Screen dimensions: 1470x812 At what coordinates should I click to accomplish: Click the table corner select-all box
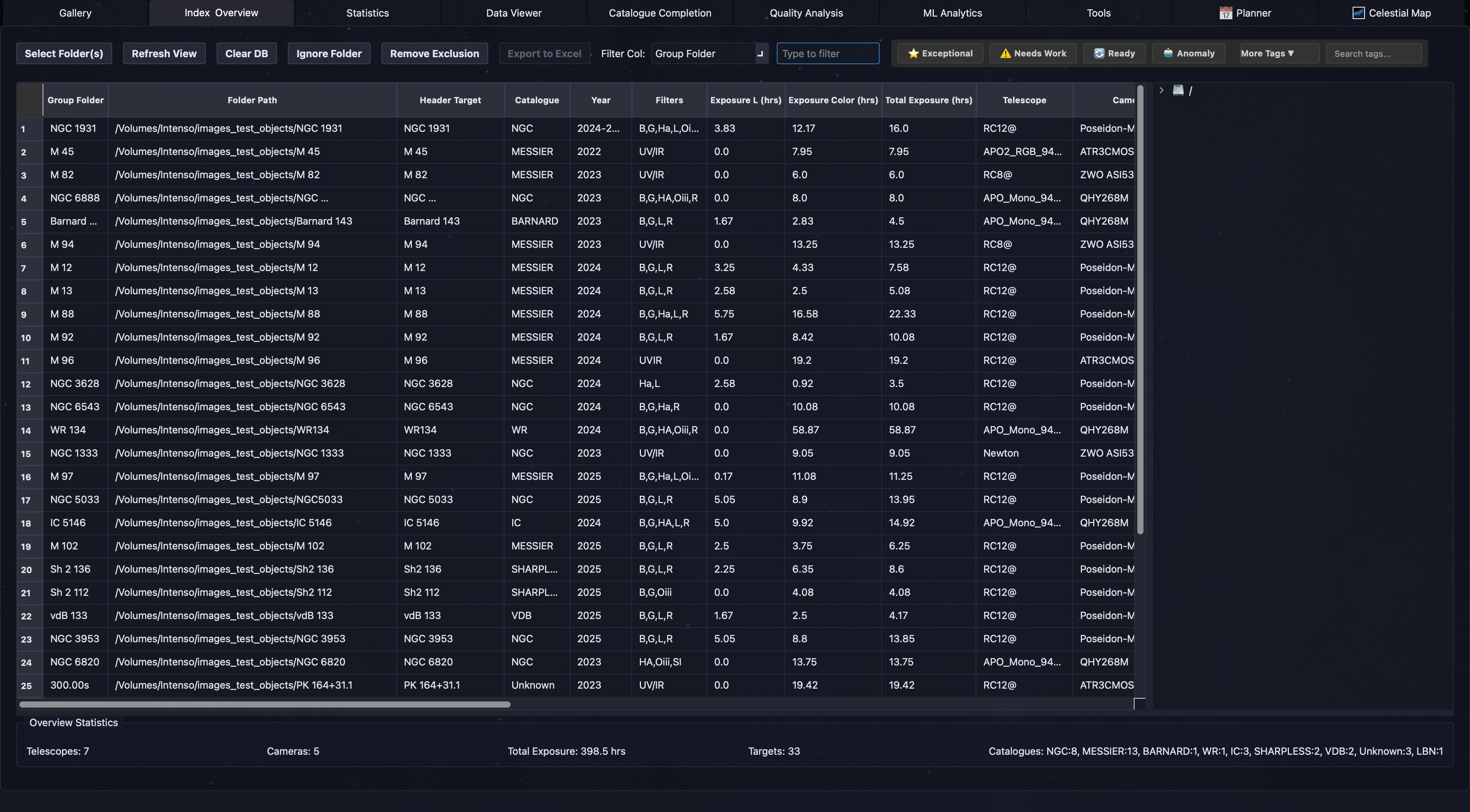click(x=30, y=100)
